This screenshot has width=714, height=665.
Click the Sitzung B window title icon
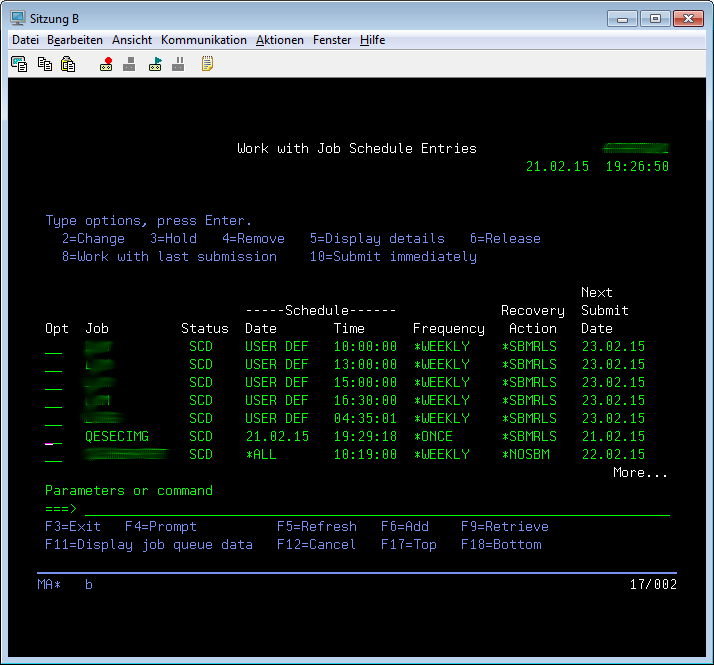(x=17, y=17)
